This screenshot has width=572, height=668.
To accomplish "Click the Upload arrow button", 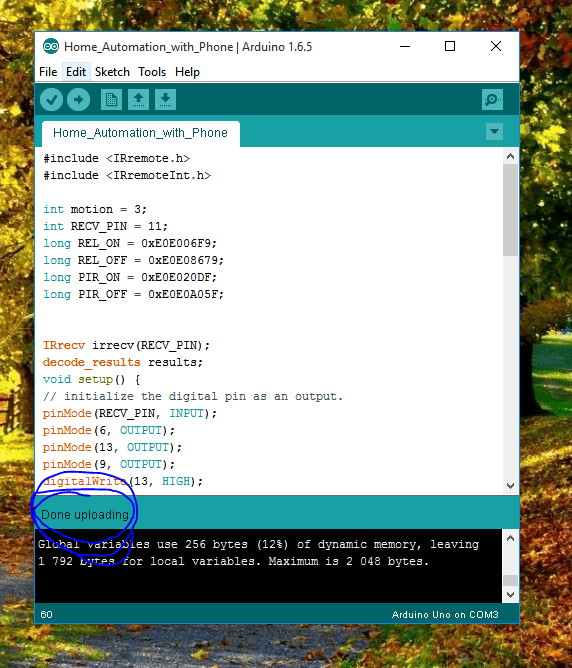I will (78, 100).
